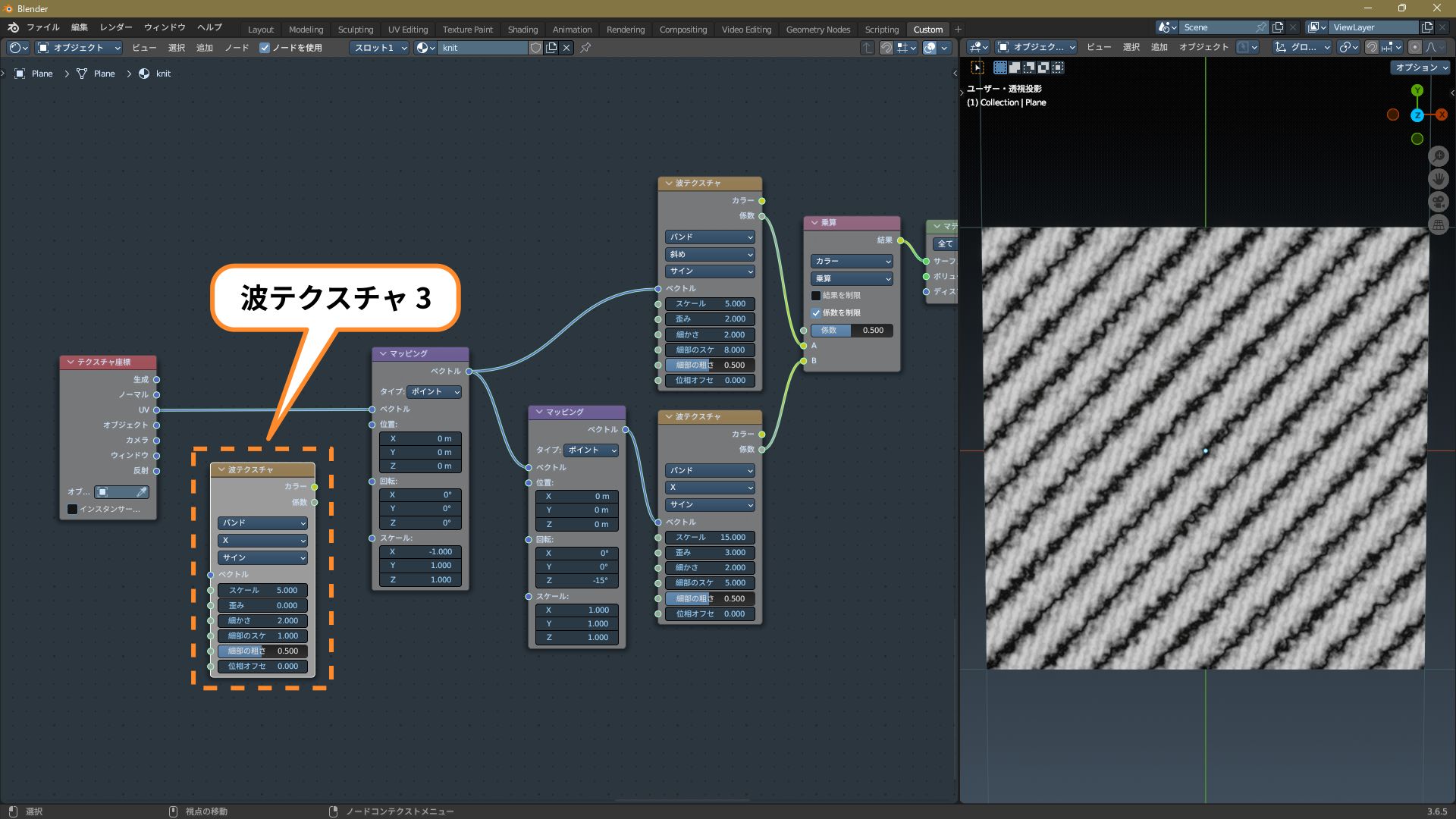Screen dimensions: 1456x819
Task: Switch perspective with the grid gizmo icon
Action: (1439, 224)
